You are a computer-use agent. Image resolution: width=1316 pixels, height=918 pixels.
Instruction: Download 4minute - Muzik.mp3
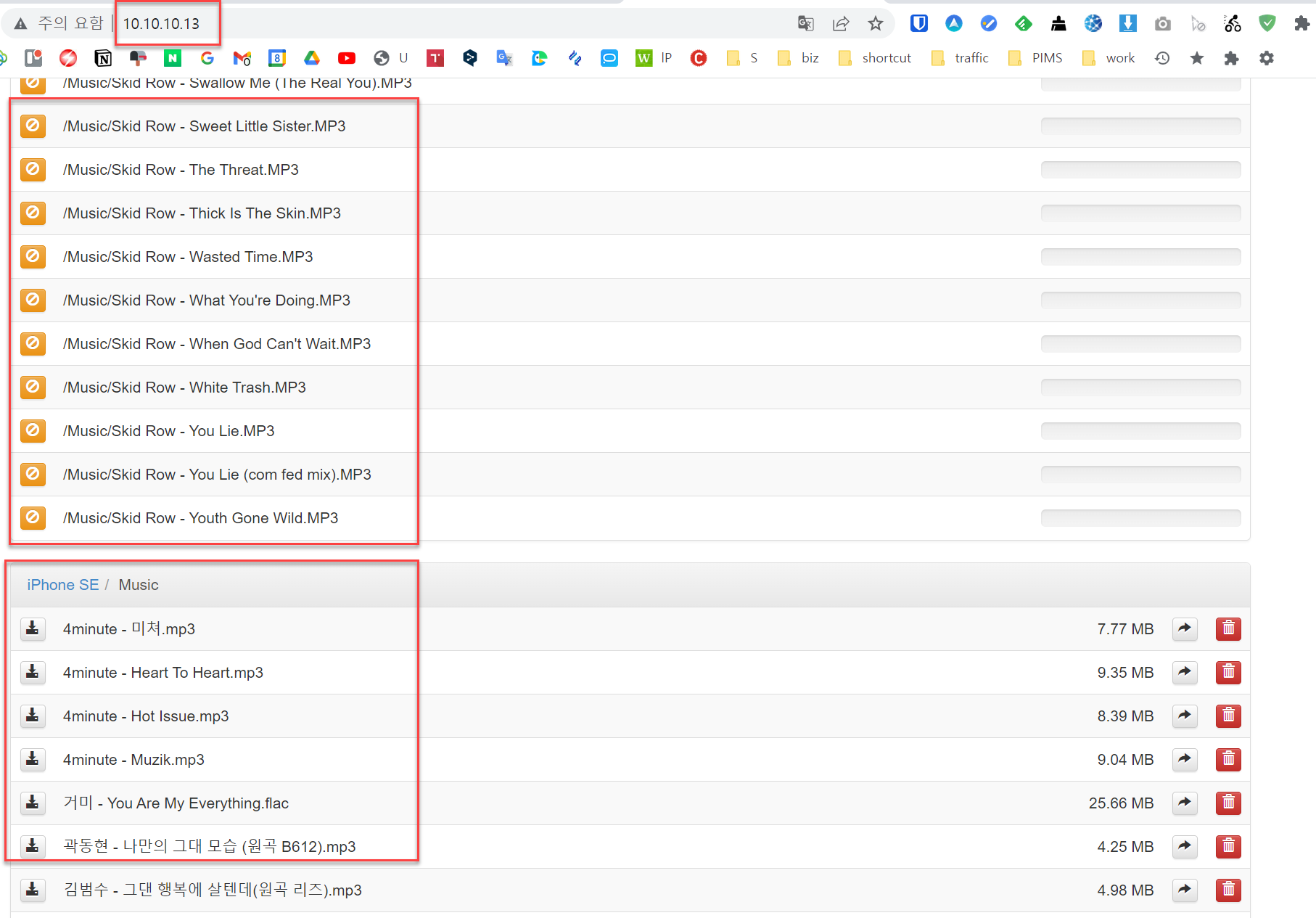(x=33, y=759)
